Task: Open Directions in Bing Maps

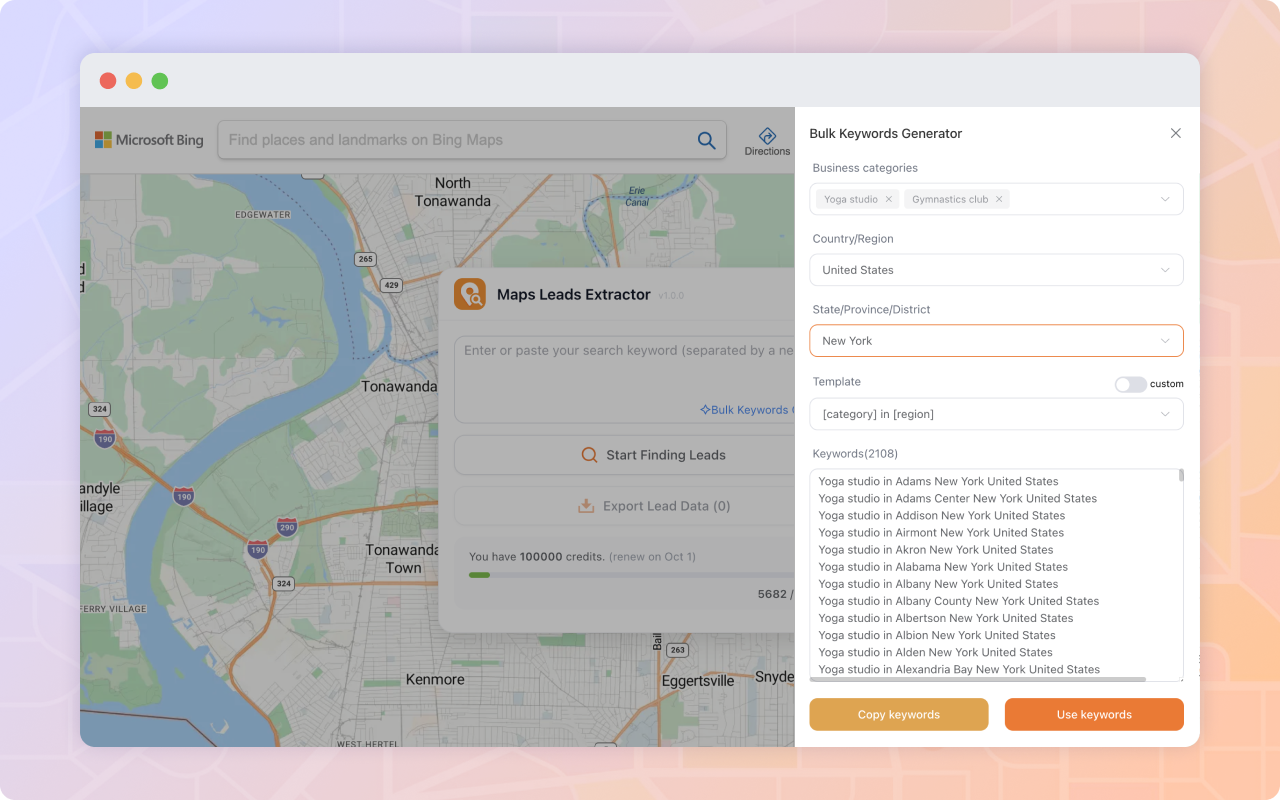Action: pos(767,141)
